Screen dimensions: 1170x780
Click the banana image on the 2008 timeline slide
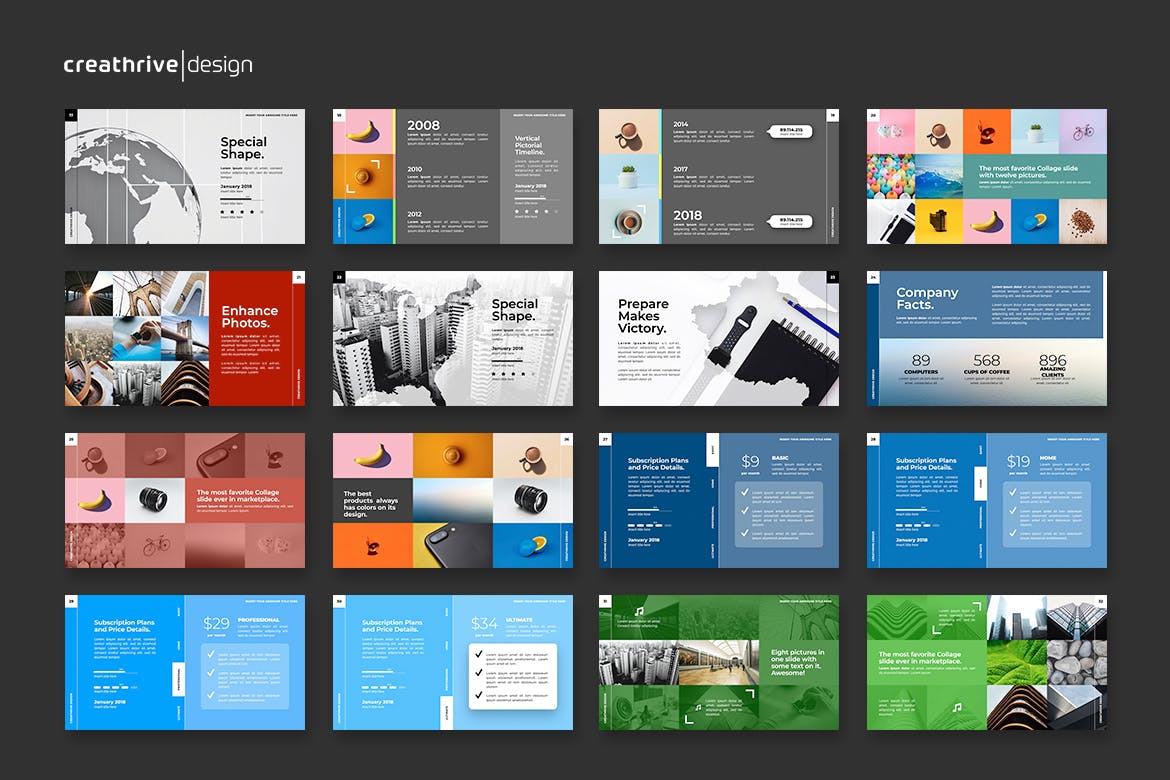364,131
